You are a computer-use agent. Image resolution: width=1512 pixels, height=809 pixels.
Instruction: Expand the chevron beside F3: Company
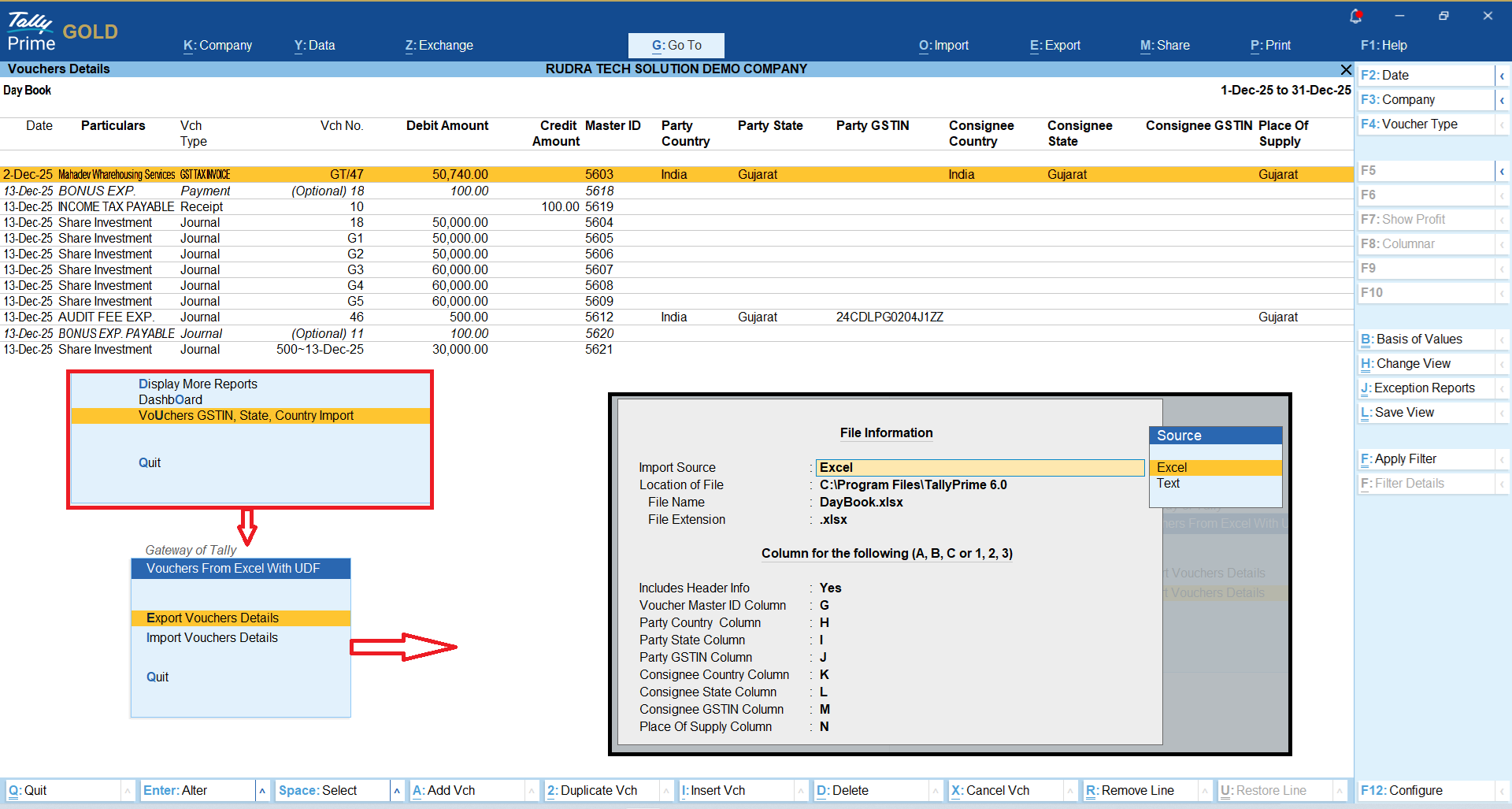1502,100
